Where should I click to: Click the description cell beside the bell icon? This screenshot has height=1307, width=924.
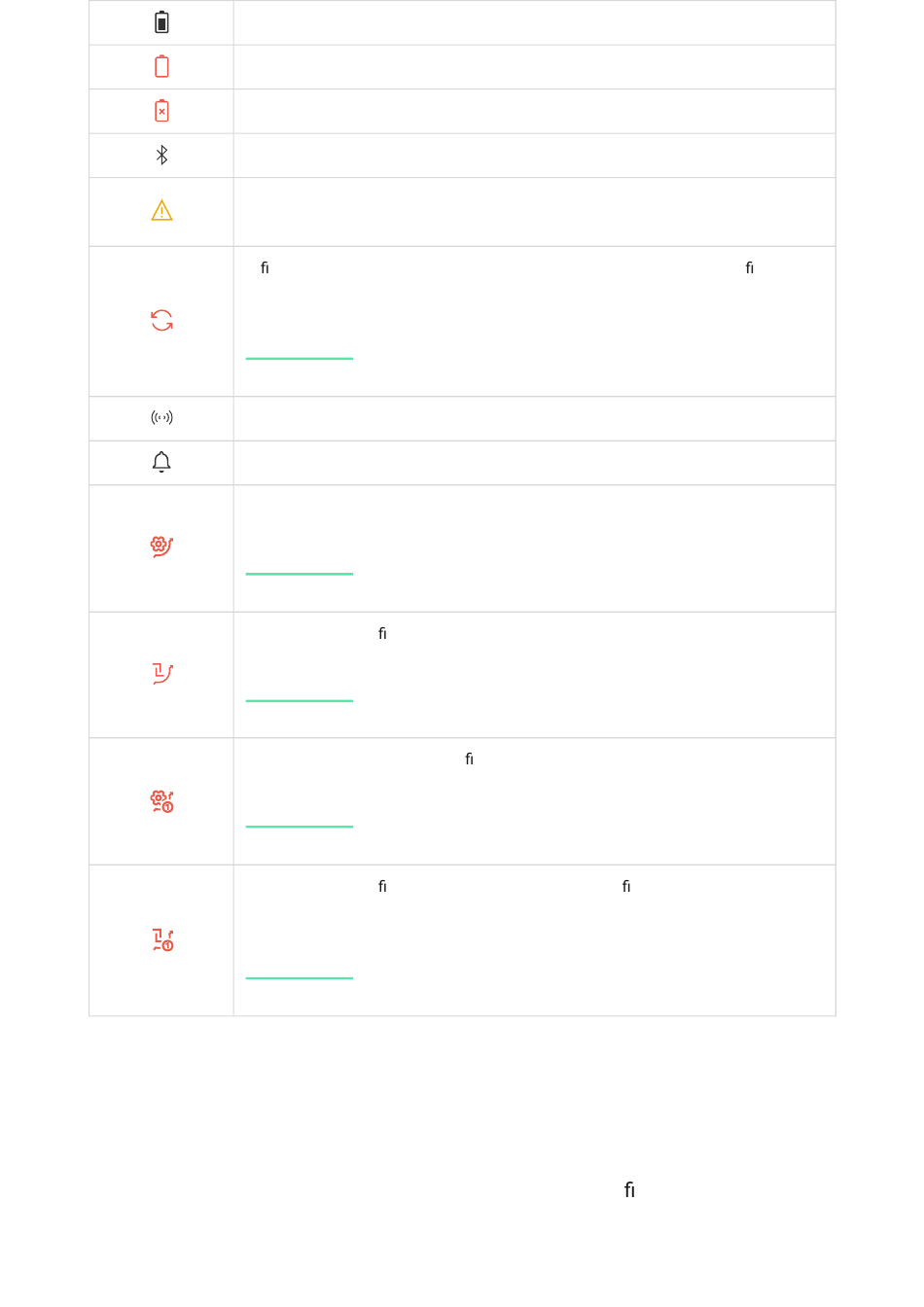(534, 463)
